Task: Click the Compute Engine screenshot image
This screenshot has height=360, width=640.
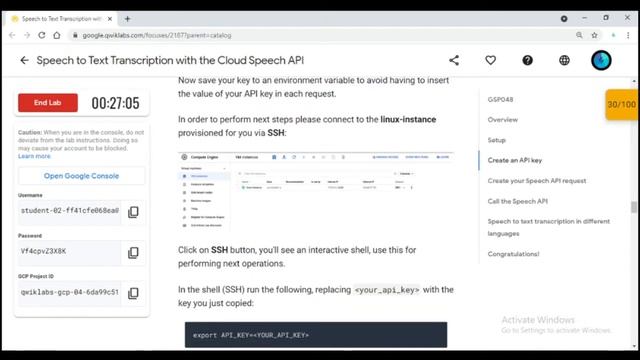Action: [x=316, y=191]
